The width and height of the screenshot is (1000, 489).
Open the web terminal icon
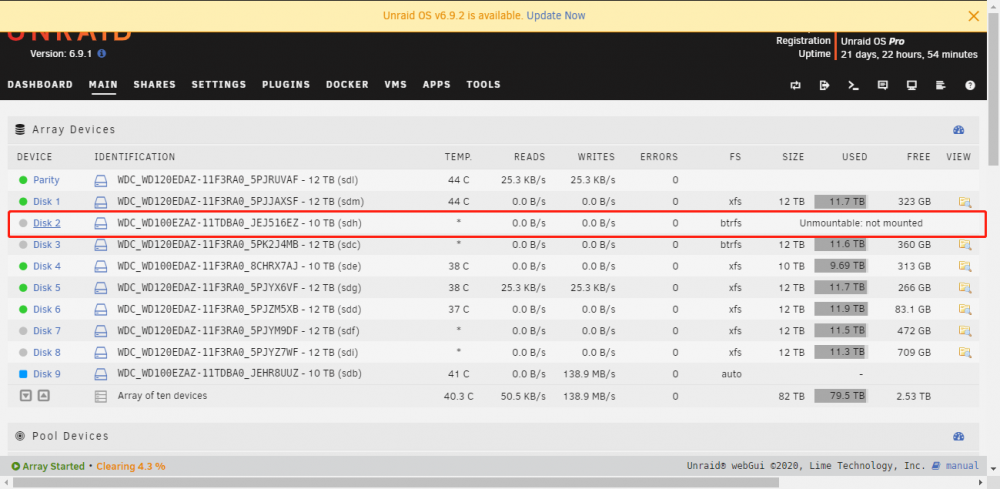(853, 85)
